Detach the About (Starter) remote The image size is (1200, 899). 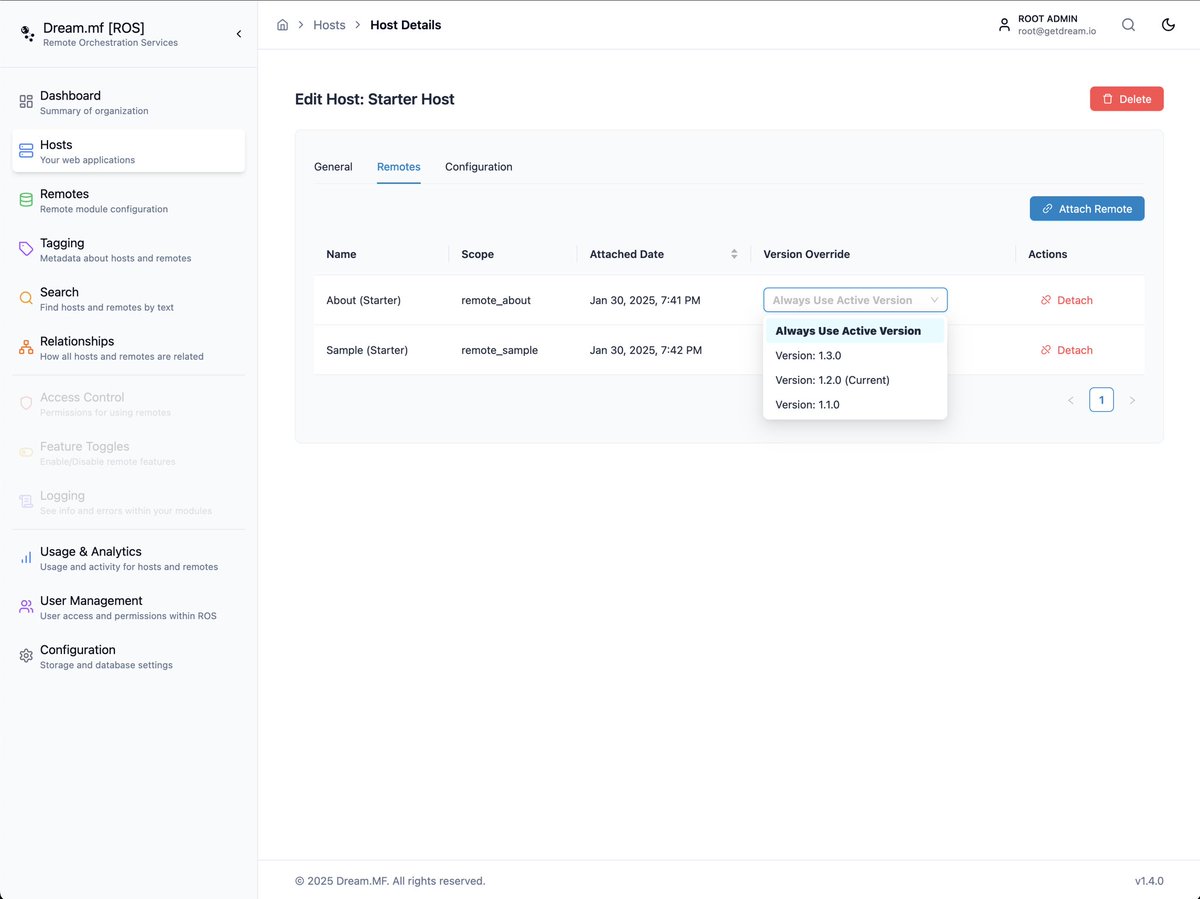(1066, 300)
